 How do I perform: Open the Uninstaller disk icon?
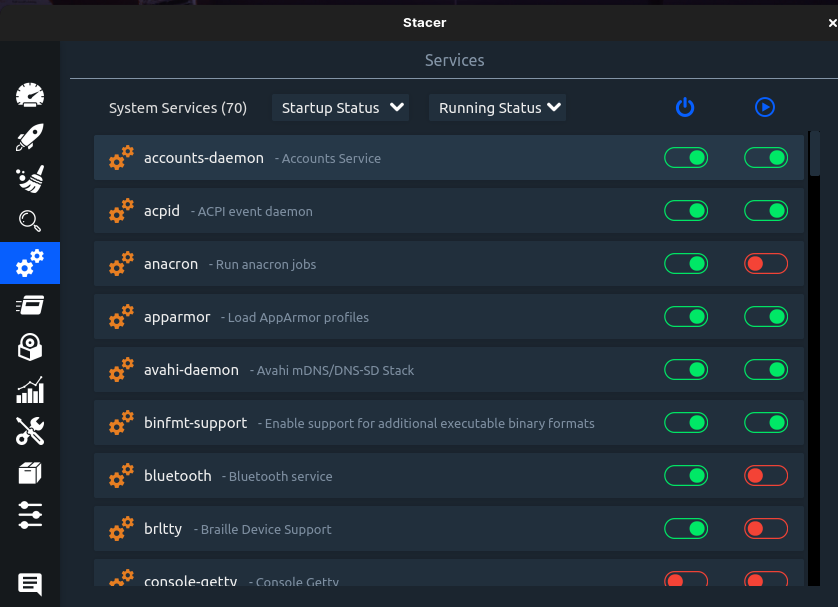(x=30, y=347)
